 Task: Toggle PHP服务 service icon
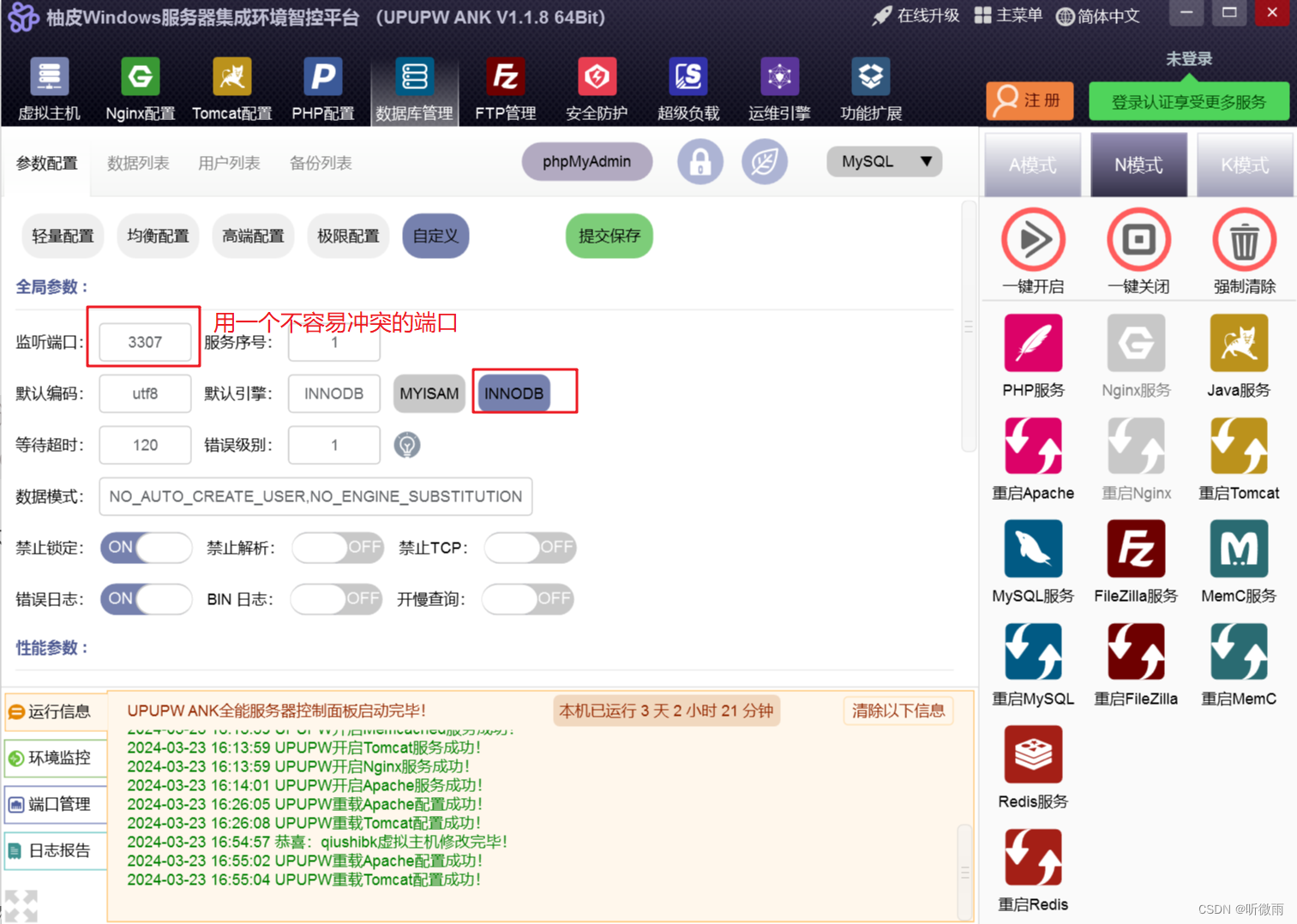pos(1033,343)
